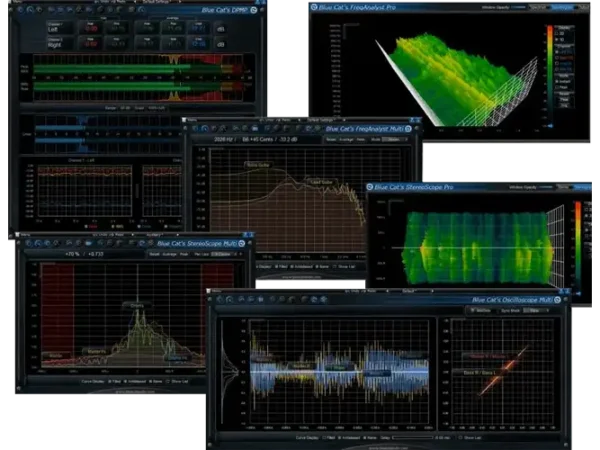This screenshot has height=450, width=600.
Task: Adjust Window Opacity slider in StereoScope Pro
Action: (546, 187)
